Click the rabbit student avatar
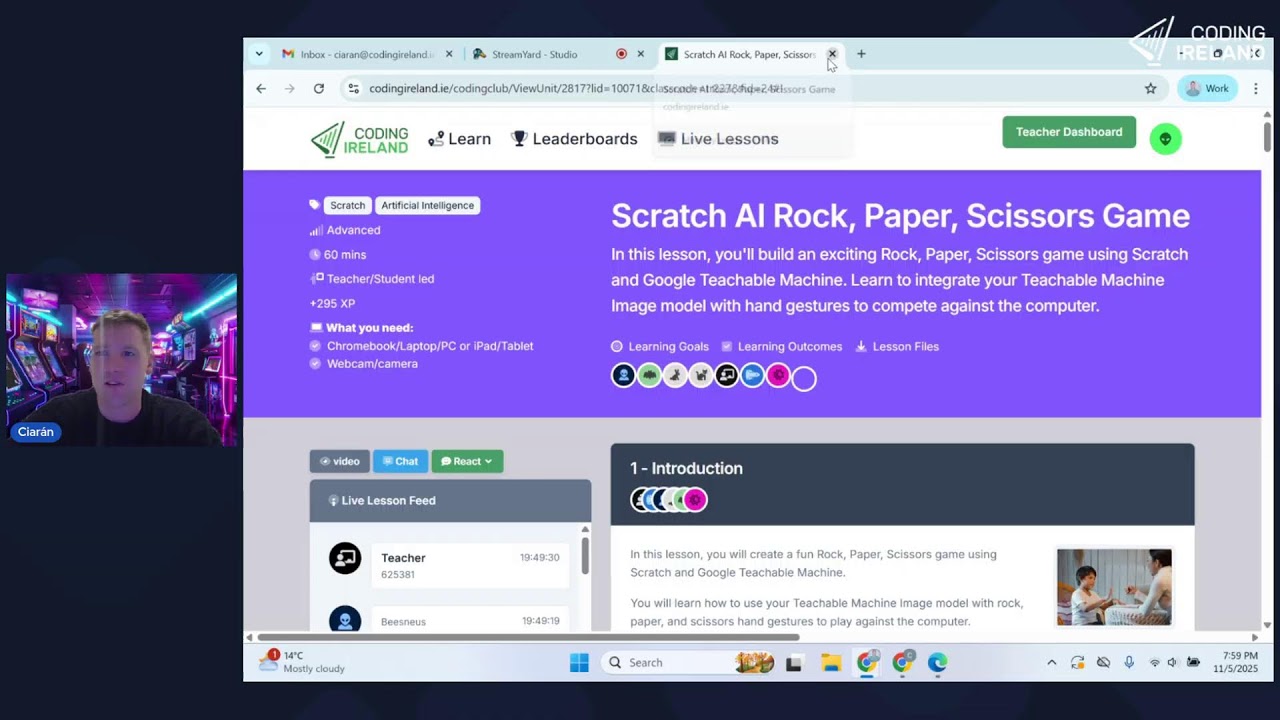The image size is (1280, 720). 675,375
